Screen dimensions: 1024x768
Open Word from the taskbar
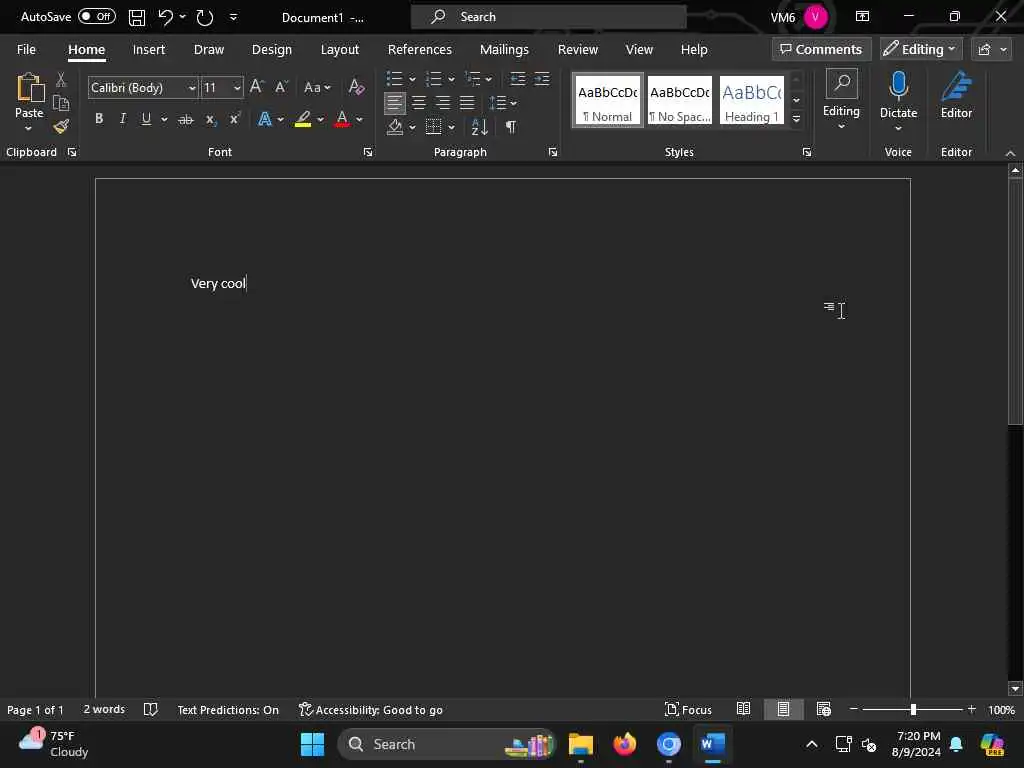tap(712, 744)
